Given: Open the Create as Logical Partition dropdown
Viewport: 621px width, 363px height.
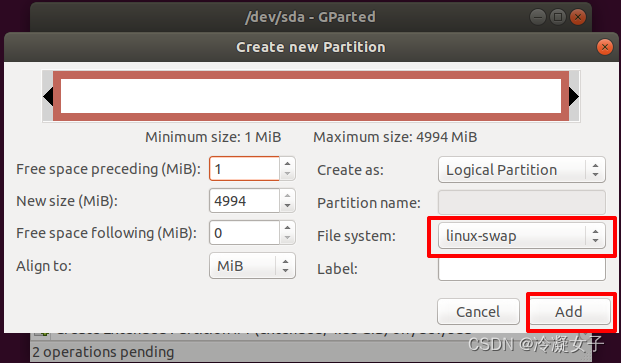Looking at the screenshot, I should [x=522, y=170].
